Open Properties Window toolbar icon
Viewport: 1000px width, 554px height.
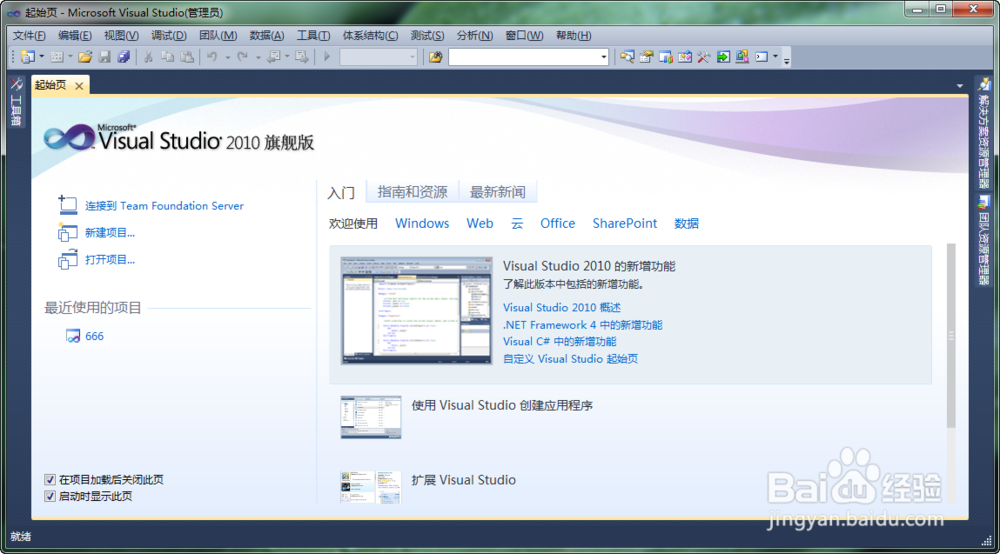pyautogui.click(x=647, y=57)
